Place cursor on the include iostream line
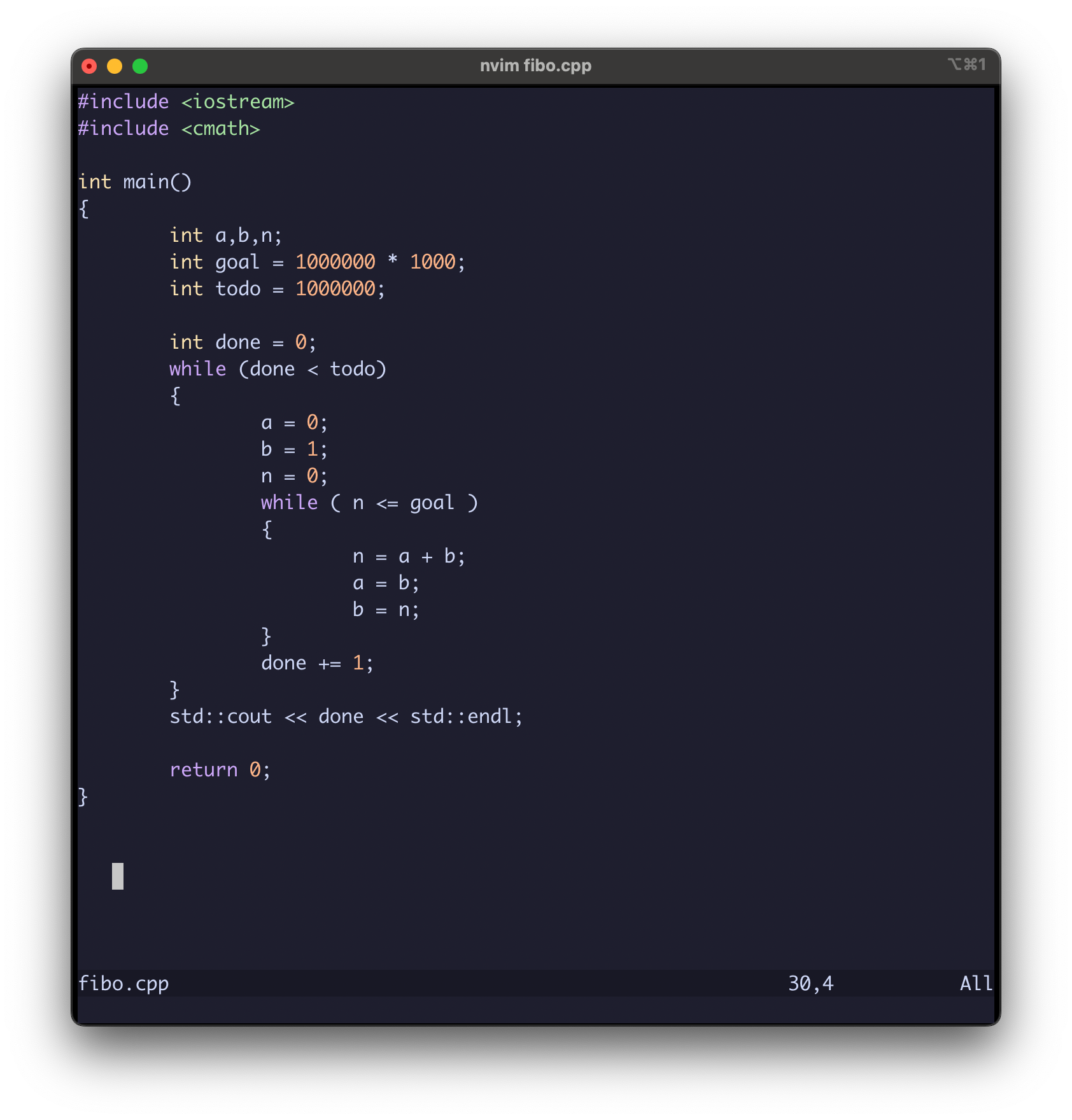Viewport: 1072px width, 1120px height. point(186,101)
